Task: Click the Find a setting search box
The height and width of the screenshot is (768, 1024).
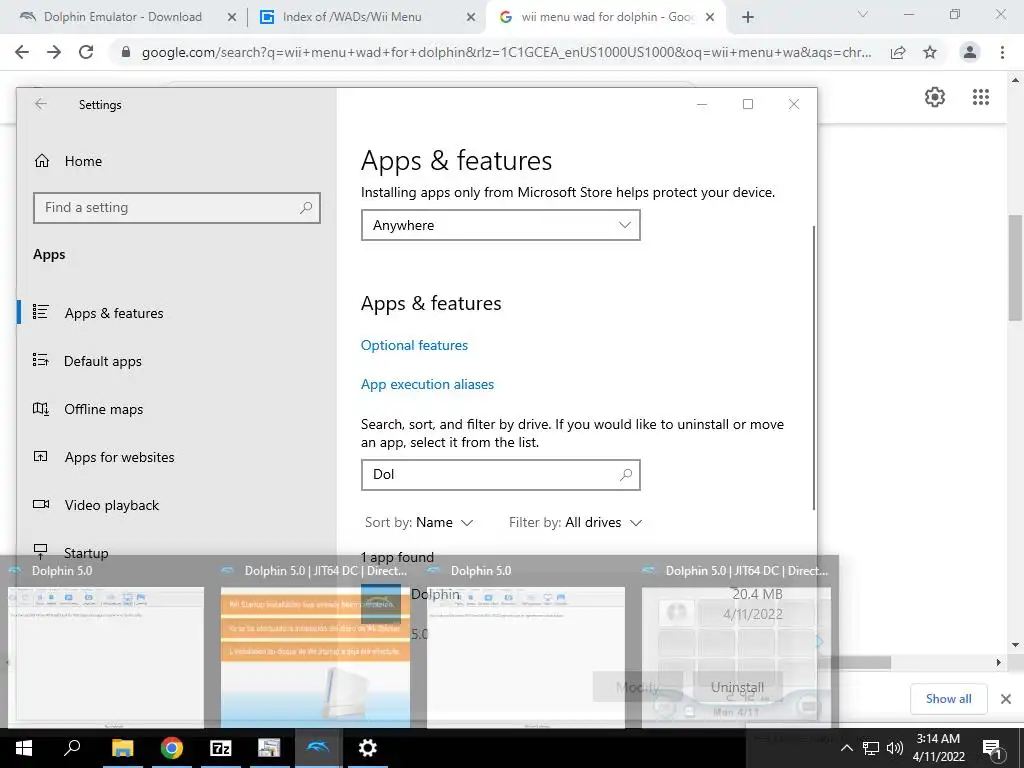Action: 176,208
